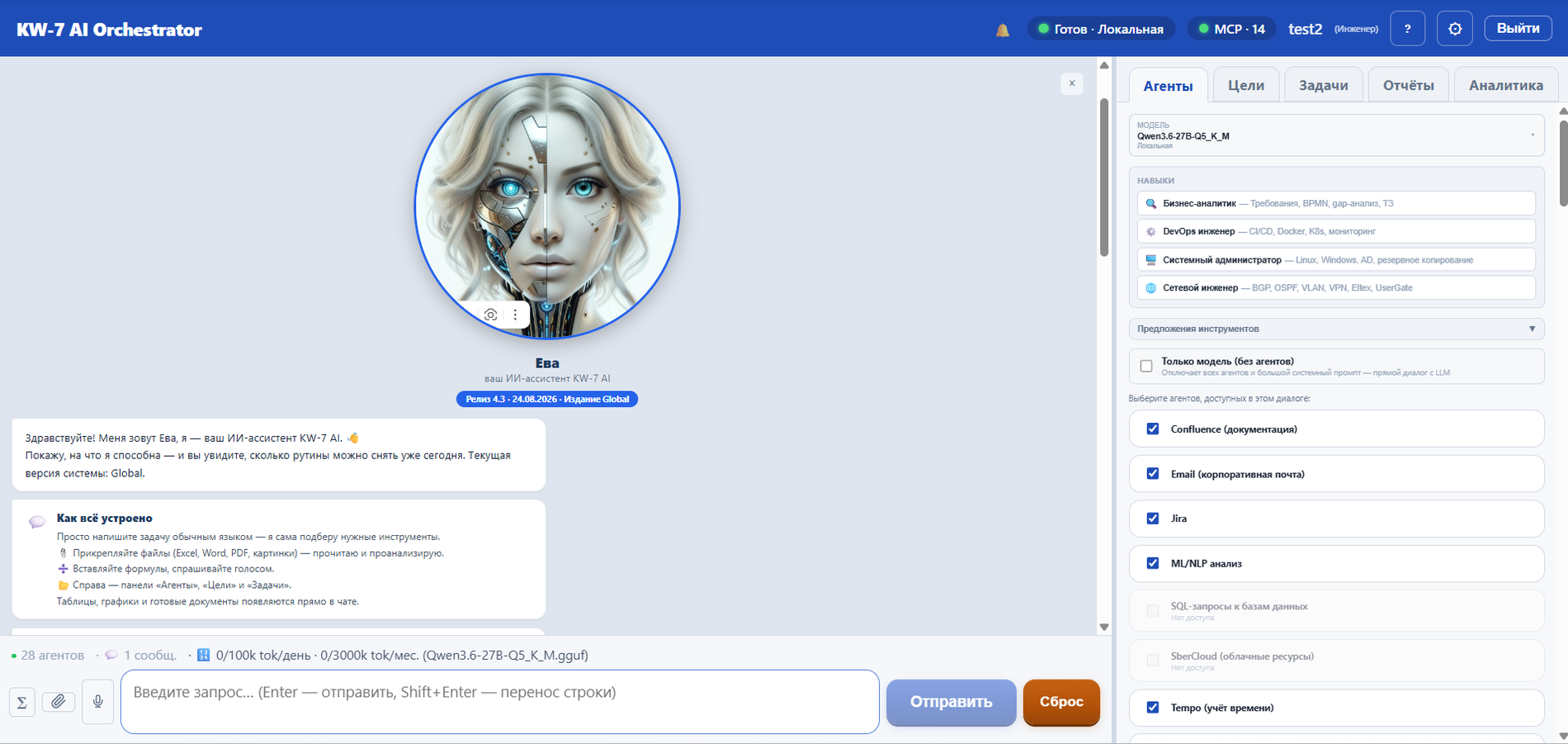Viewport: 1568px width, 744px height.
Task: Click the camera icon on Eva's avatar
Action: click(x=490, y=315)
